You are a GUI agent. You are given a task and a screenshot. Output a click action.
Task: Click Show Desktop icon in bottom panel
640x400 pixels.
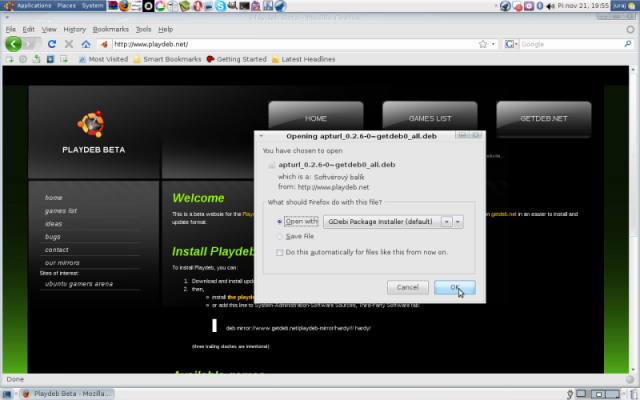(7, 394)
